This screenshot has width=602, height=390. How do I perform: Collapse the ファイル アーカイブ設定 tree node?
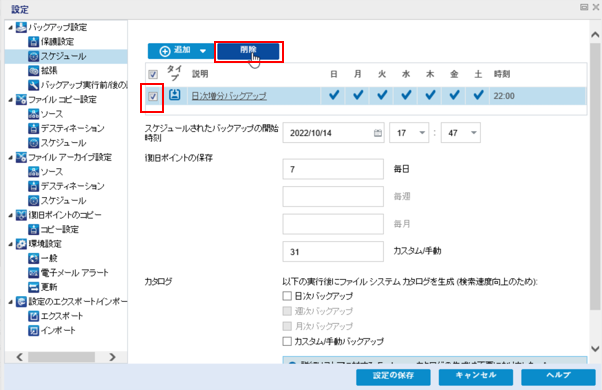pos(10,157)
